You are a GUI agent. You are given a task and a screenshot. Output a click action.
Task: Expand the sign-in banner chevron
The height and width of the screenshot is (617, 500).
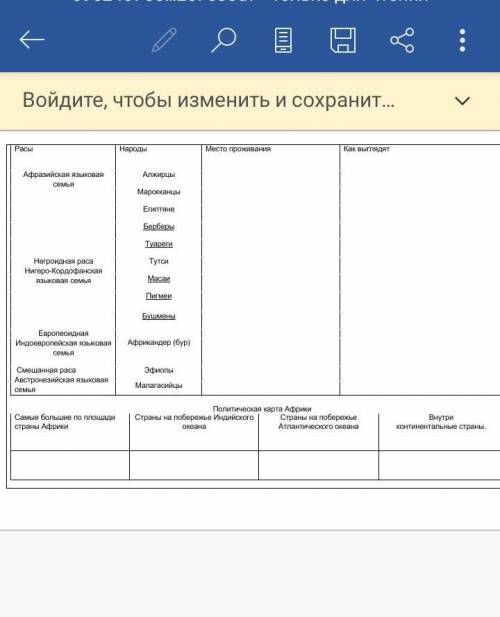coord(462,101)
